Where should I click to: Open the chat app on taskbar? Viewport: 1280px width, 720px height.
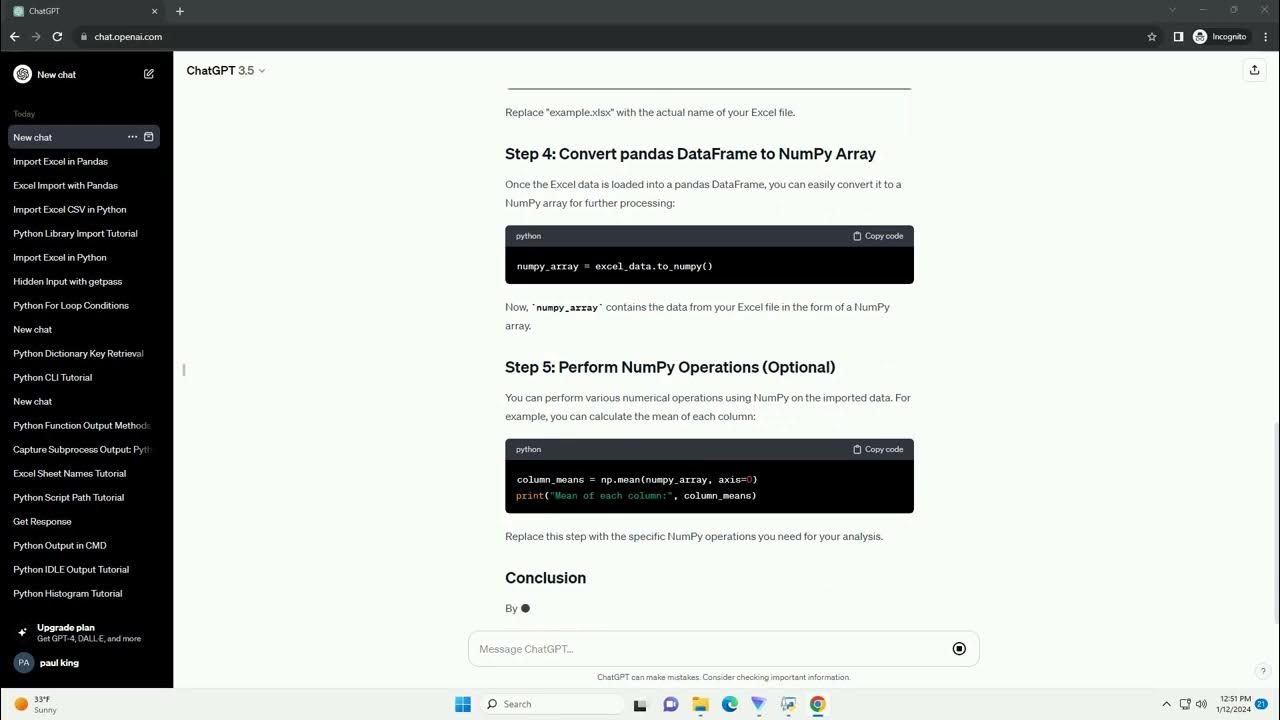671,704
